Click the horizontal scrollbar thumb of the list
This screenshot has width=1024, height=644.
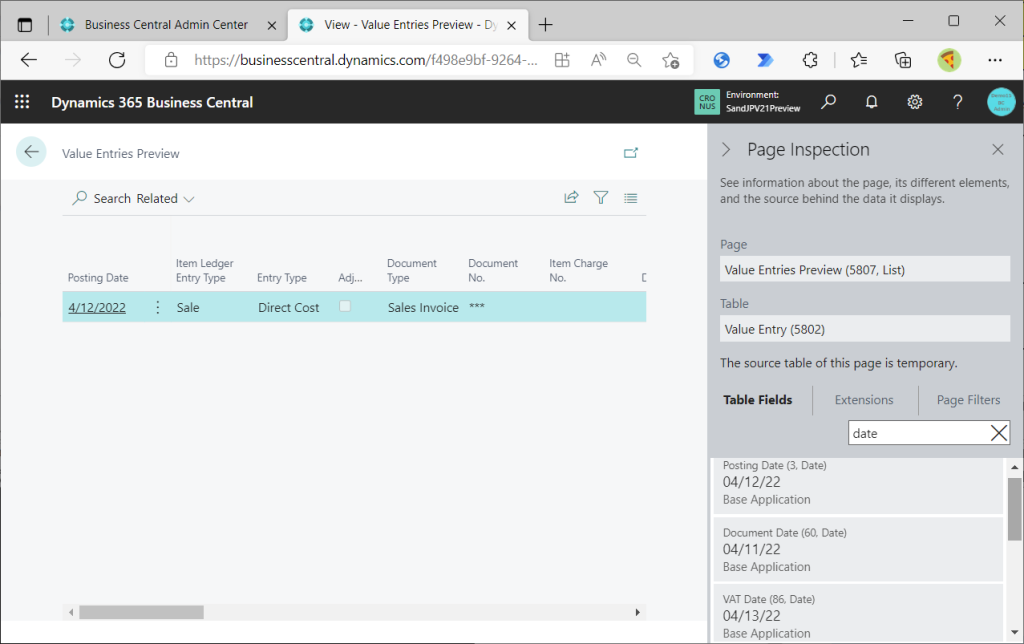(x=141, y=612)
